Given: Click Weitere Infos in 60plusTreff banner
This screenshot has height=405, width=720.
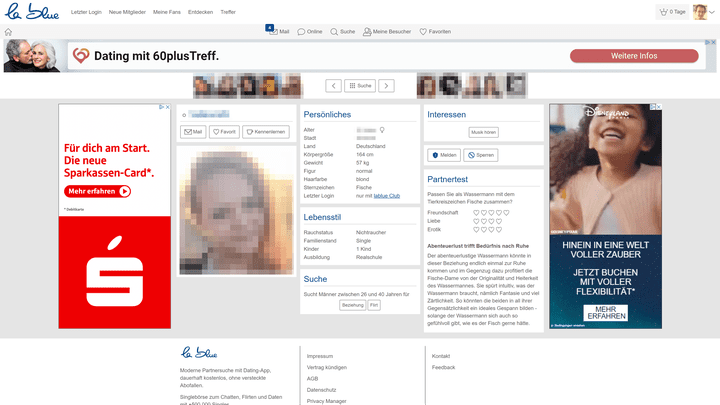Looking at the screenshot, I should click(634, 56).
